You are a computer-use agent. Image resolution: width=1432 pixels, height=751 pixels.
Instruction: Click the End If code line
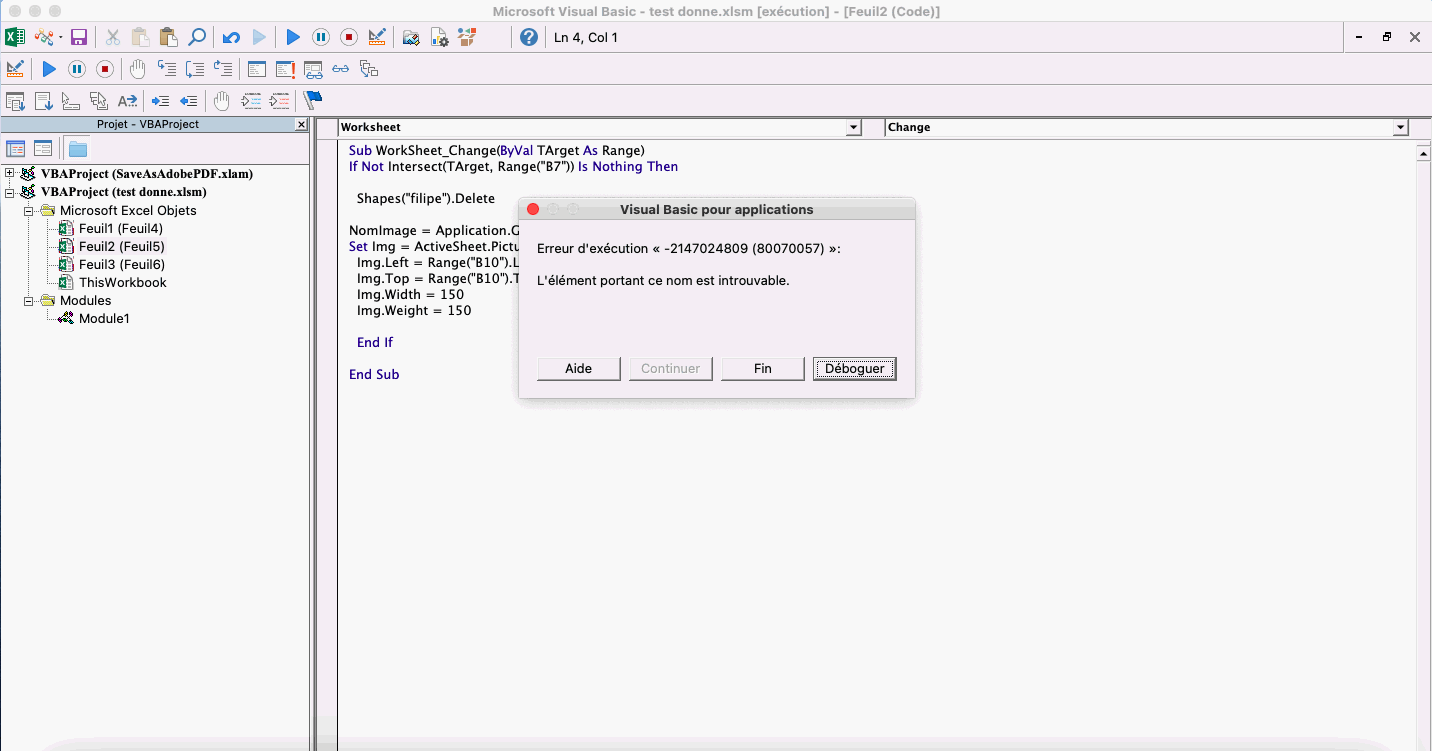coord(375,342)
